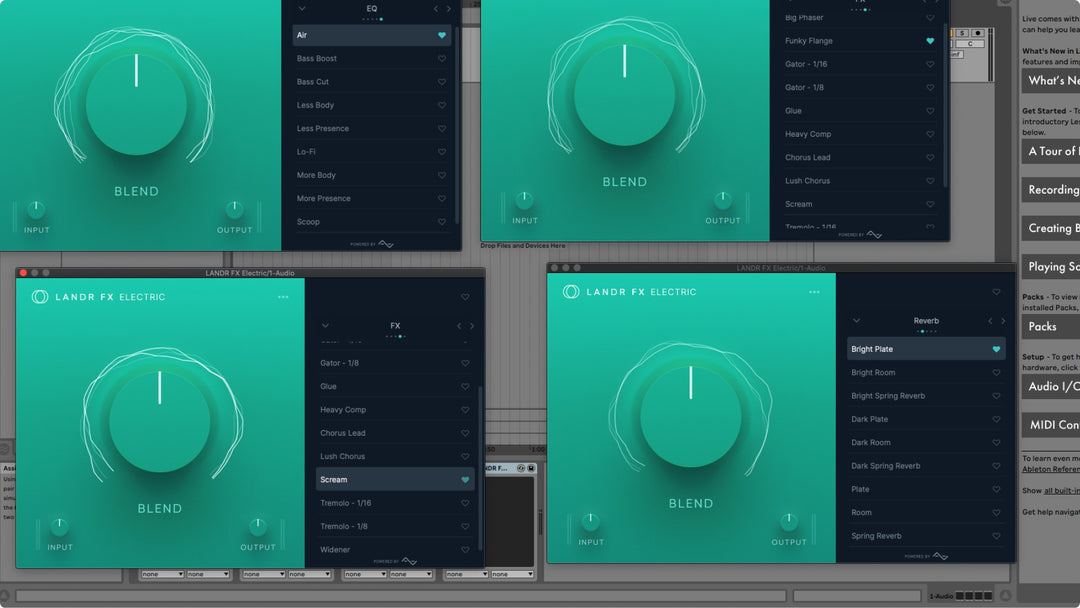1080x608 pixels.
Task: Open the What's New lesson button
Action: tap(1051, 81)
